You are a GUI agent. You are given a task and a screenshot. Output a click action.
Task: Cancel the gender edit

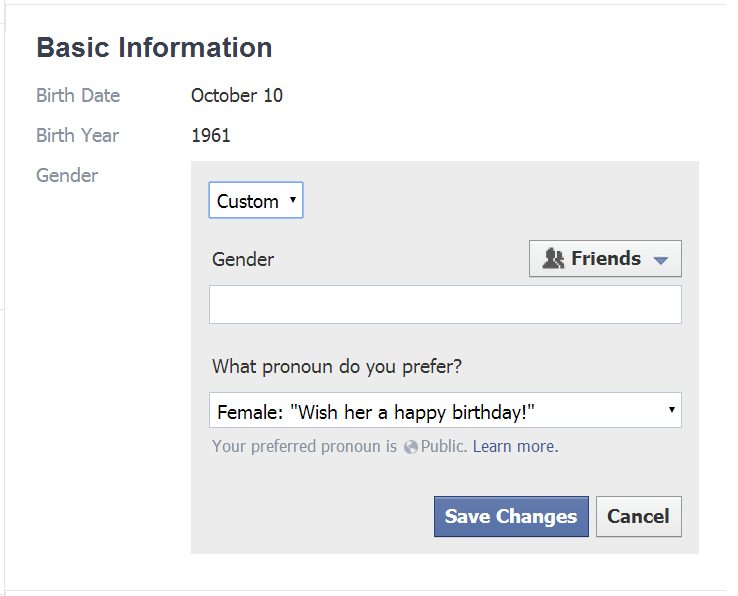pos(638,516)
